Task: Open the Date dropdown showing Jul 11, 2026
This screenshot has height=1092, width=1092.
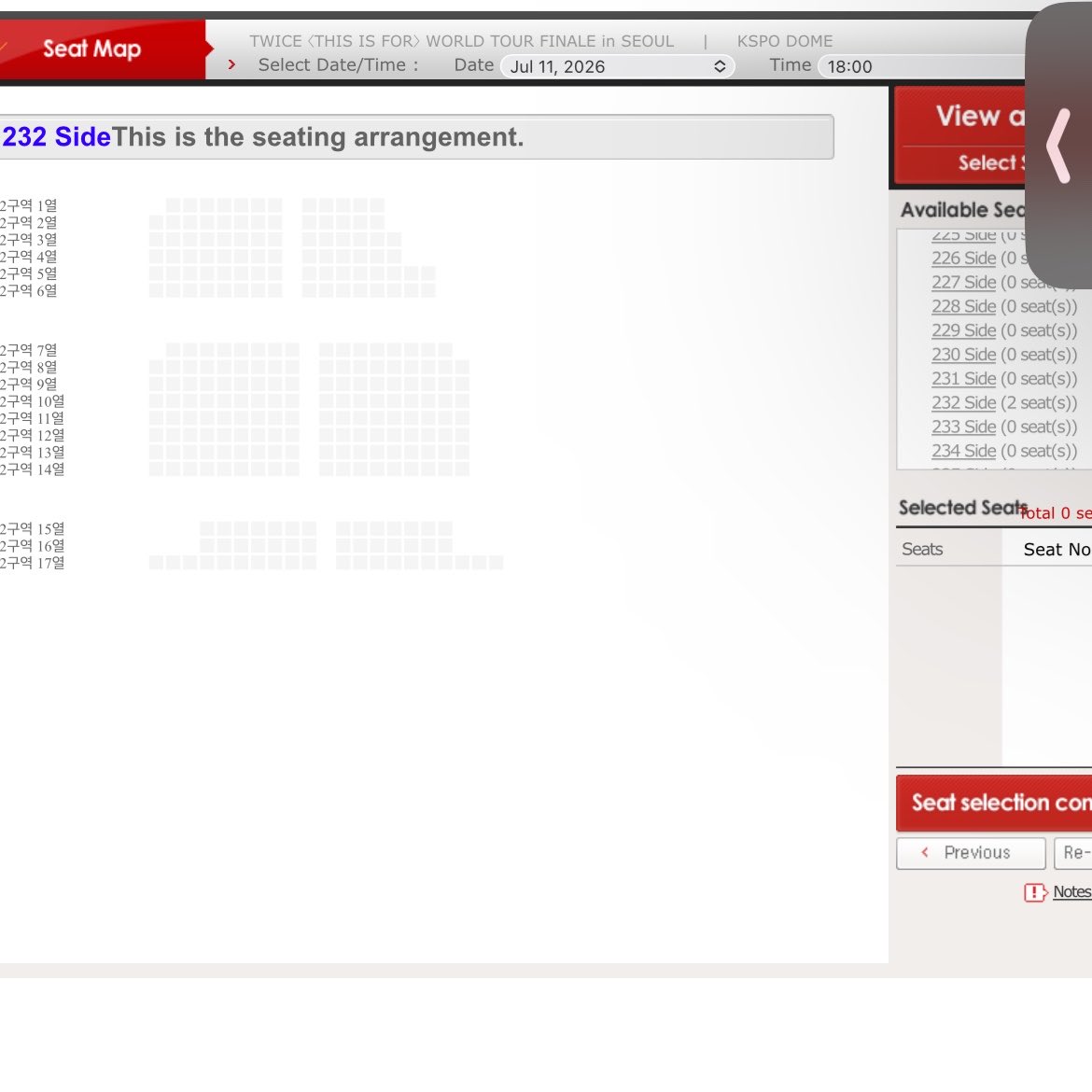Action: point(617,66)
